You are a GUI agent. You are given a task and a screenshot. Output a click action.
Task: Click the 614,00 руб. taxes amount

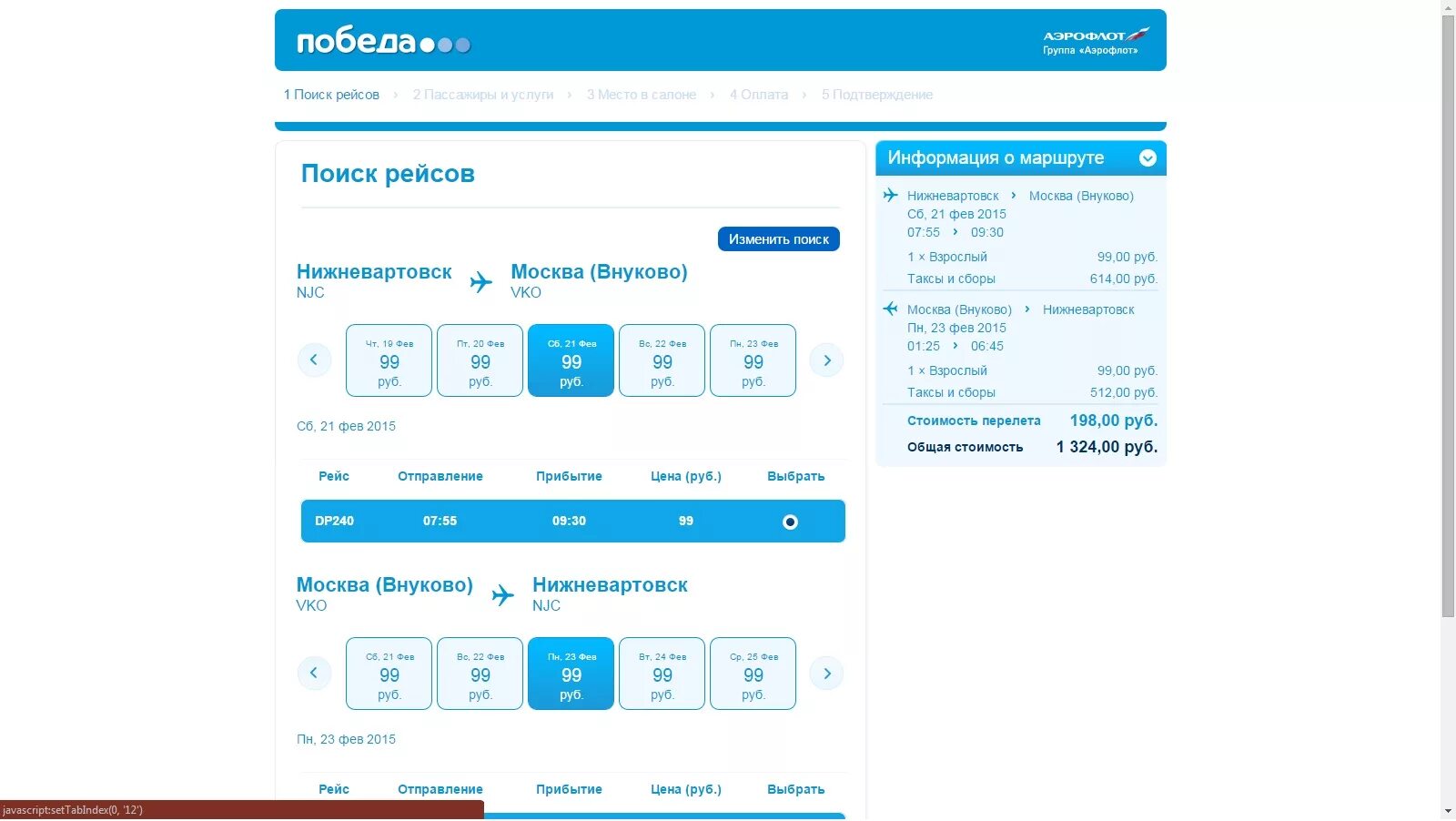1124,279
